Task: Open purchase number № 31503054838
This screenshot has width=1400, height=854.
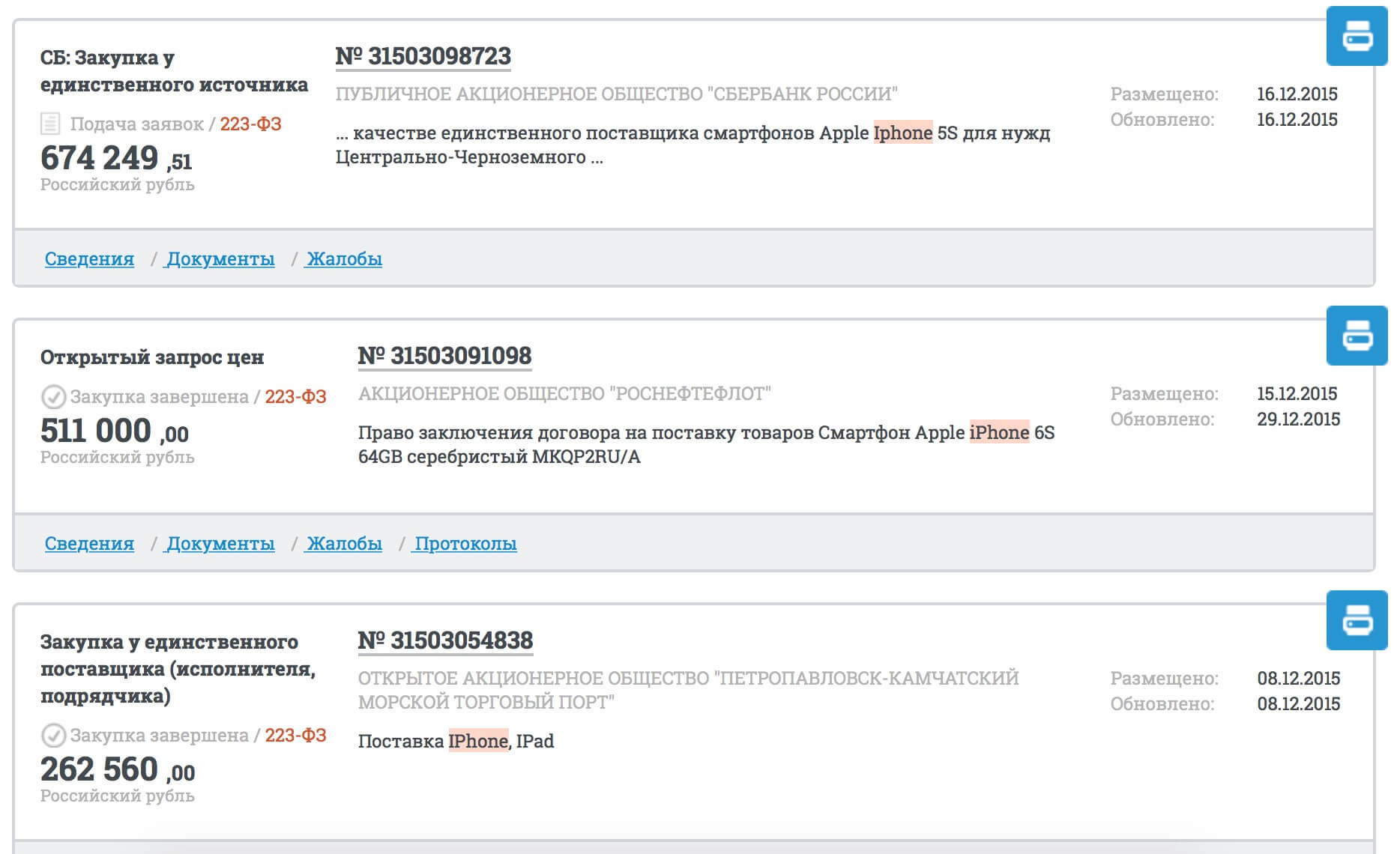Action: click(x=446, y=640)
